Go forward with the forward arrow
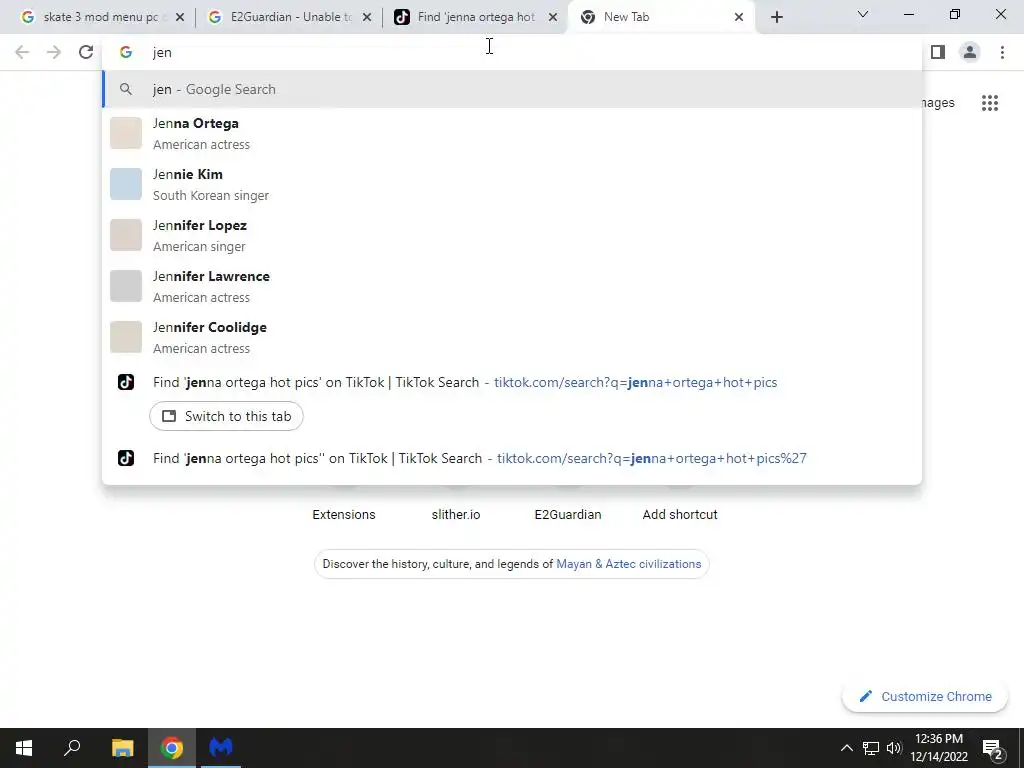Image resolution: width=1024 pixels, height=768 pixels. coord(54,52)
